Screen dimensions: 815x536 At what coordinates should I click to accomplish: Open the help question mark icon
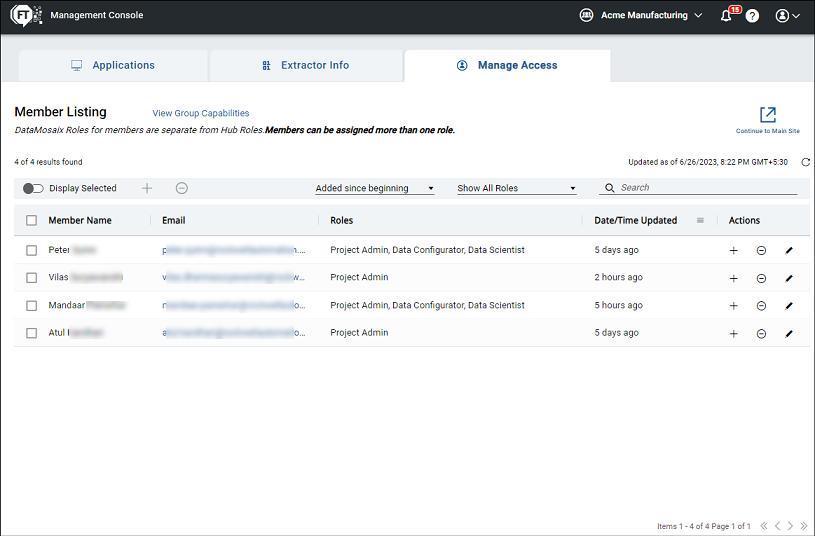752,16
